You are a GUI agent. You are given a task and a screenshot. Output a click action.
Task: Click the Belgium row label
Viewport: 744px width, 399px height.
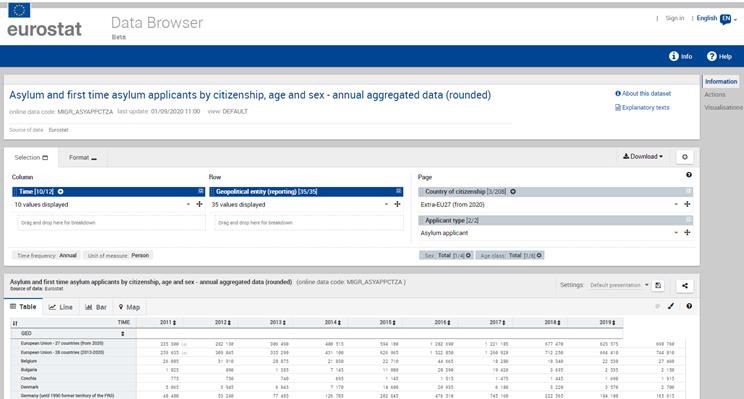(x=28, y=361)
